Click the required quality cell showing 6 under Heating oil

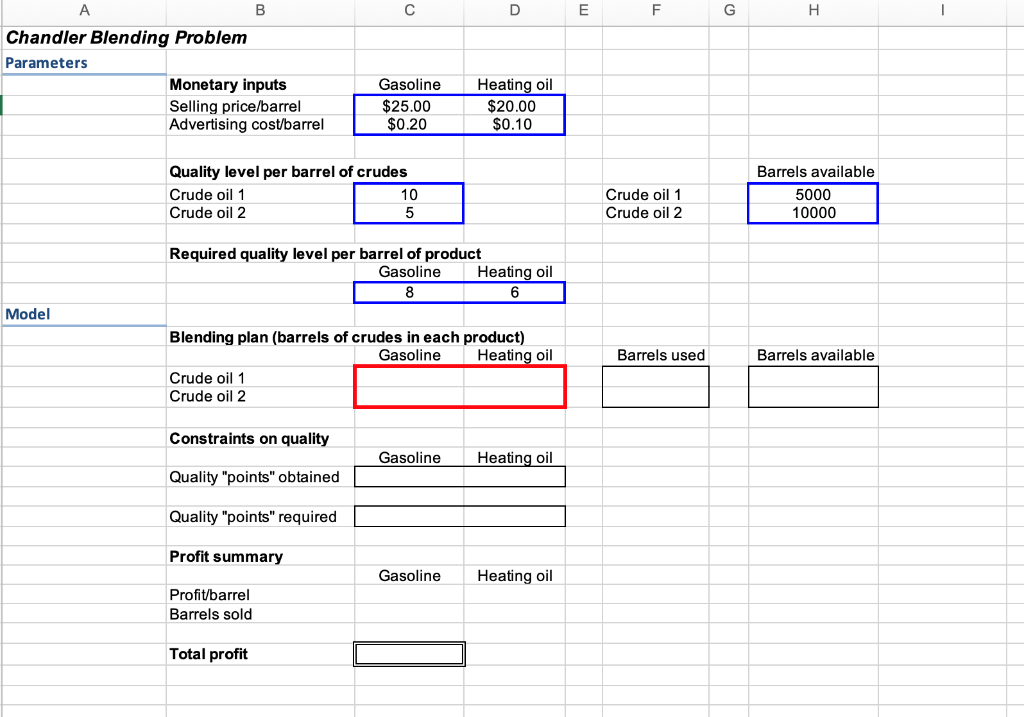(x=514, y=292)
